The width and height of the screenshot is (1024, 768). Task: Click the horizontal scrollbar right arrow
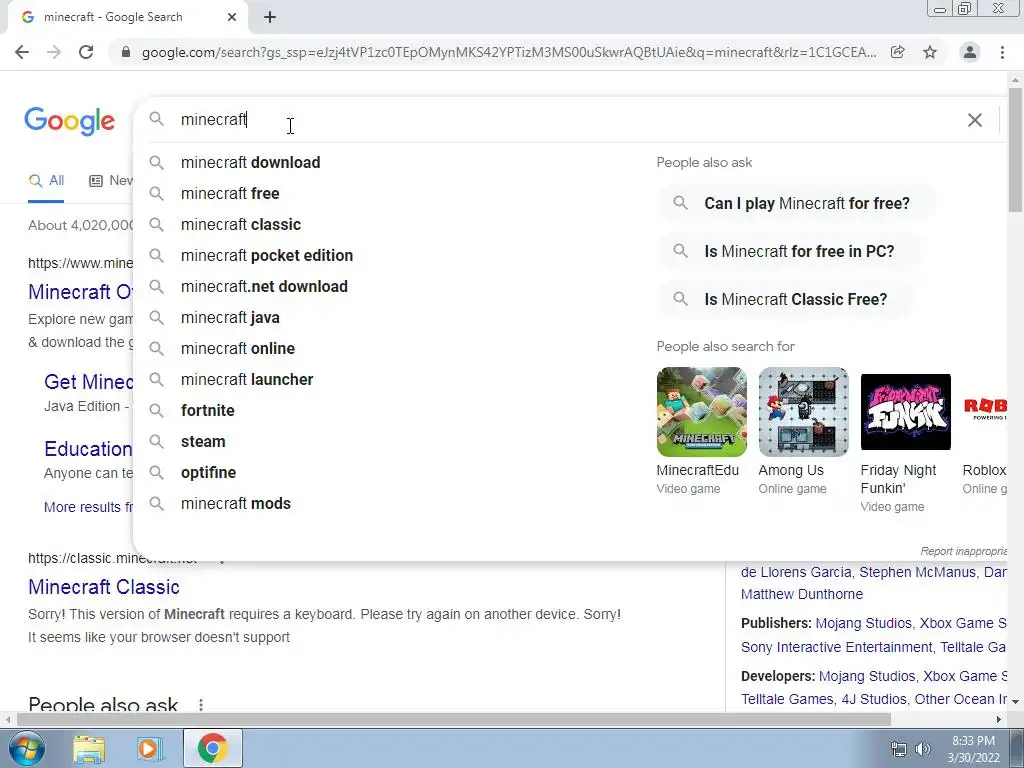click(999, 719)
